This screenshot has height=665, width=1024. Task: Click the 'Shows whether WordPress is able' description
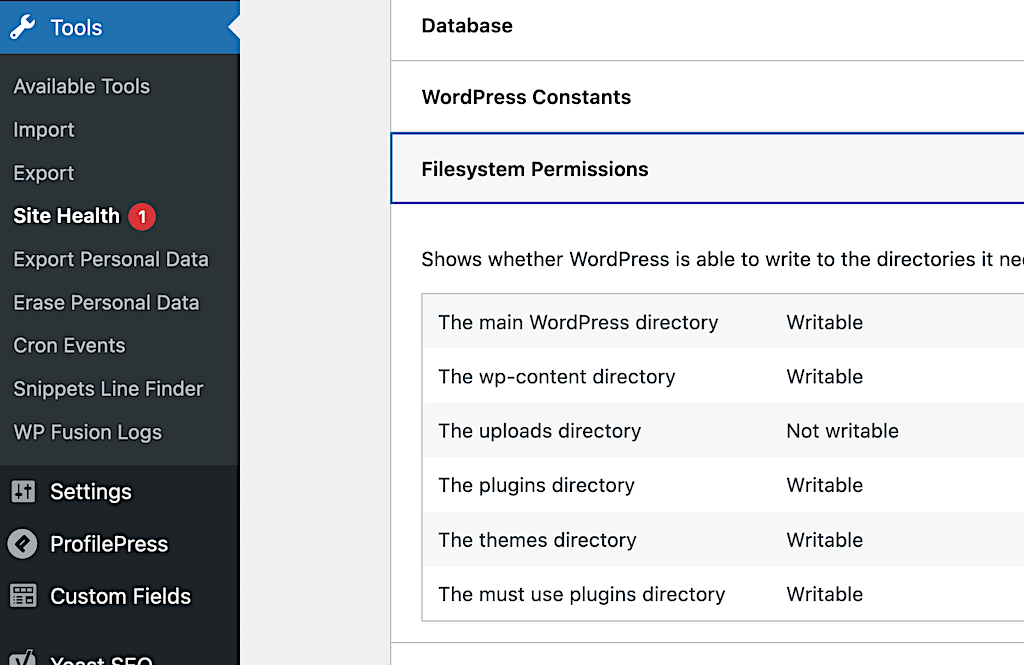722,259
